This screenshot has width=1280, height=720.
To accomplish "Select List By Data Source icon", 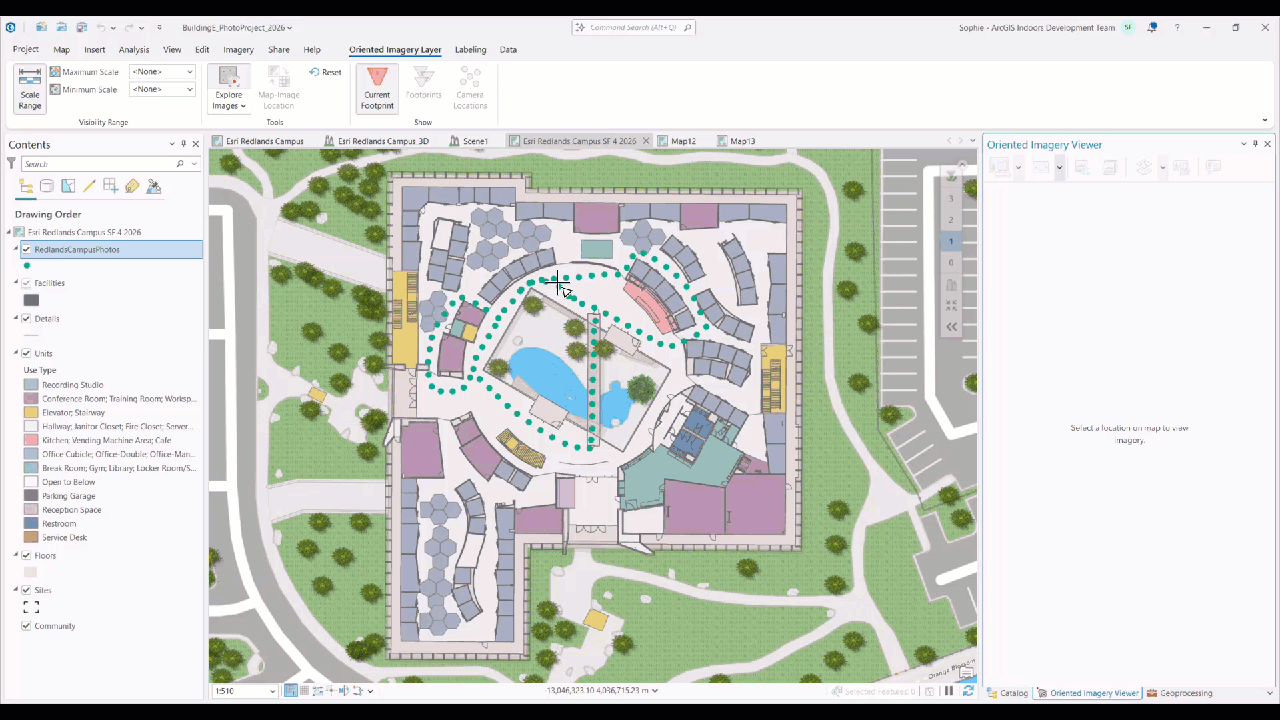I will point(47,186).
